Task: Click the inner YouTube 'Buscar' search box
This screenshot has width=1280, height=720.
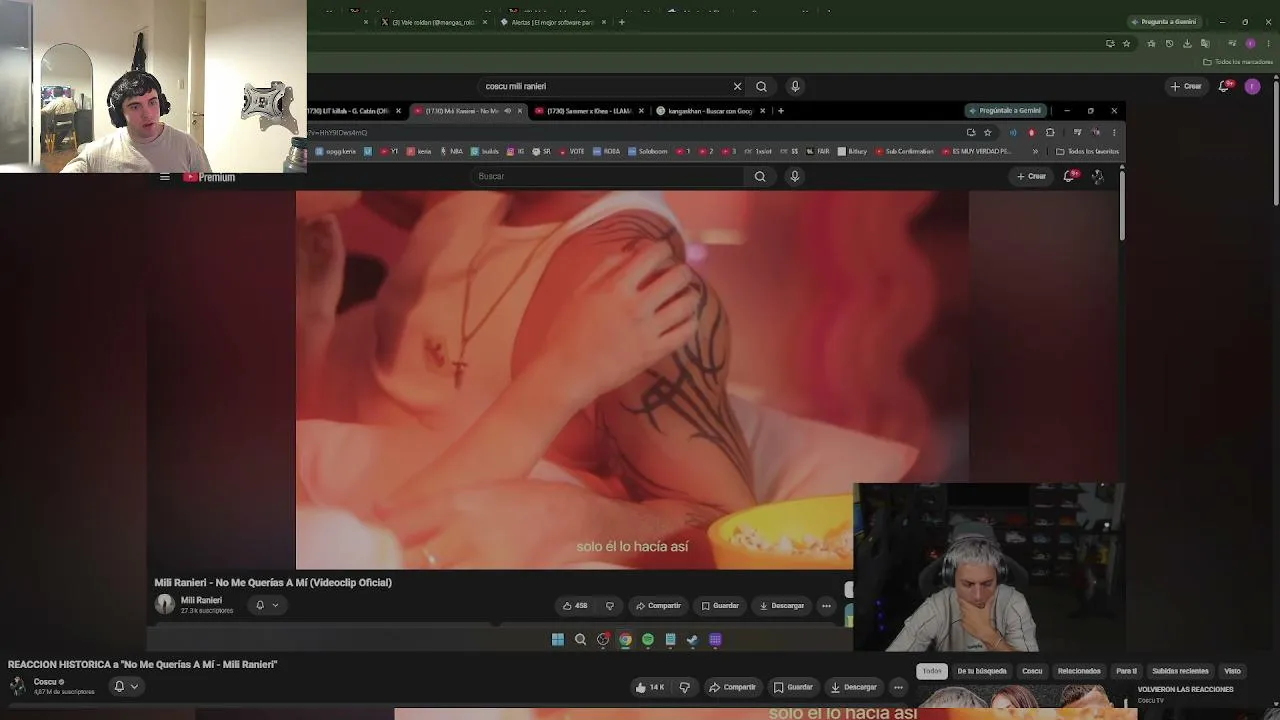Action: (x=607, y=176)
